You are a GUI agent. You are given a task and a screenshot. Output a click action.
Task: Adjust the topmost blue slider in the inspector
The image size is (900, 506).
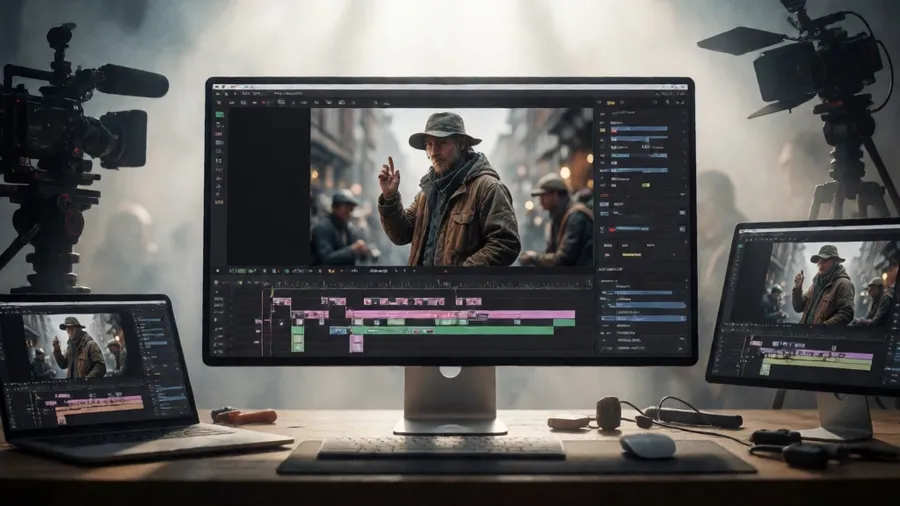(639, 129)
